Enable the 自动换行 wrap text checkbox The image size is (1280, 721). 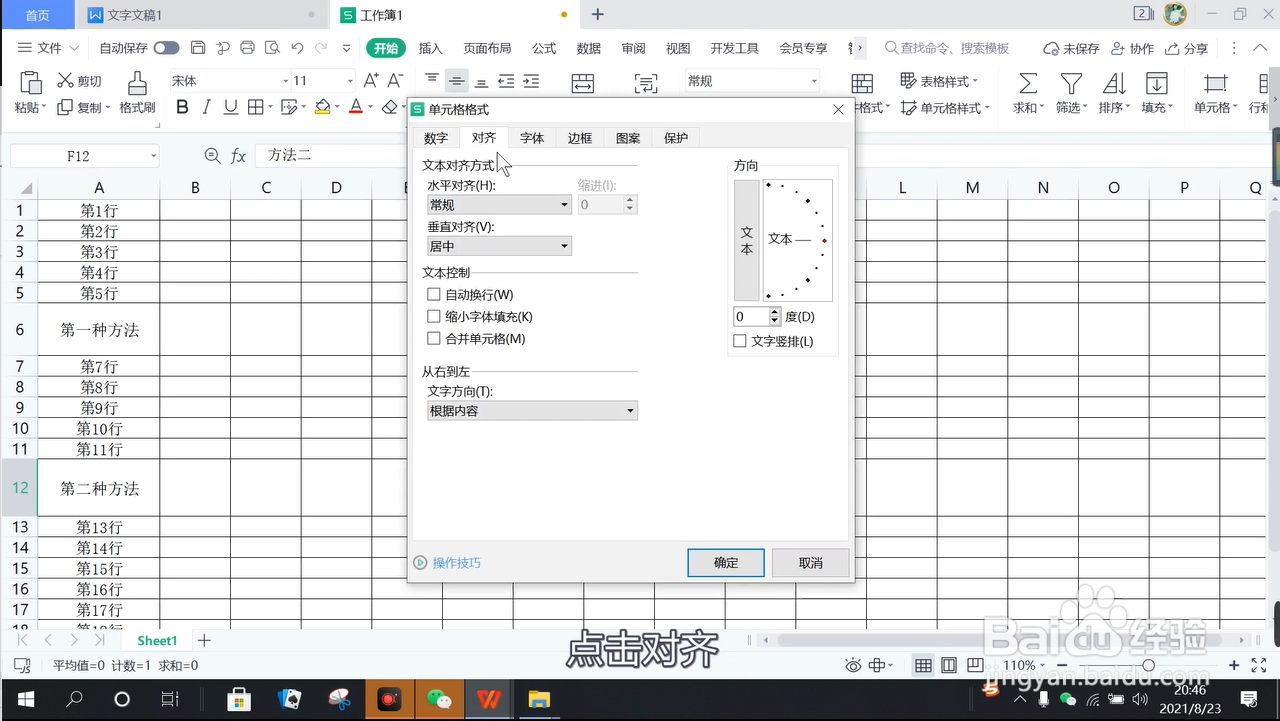434,294
